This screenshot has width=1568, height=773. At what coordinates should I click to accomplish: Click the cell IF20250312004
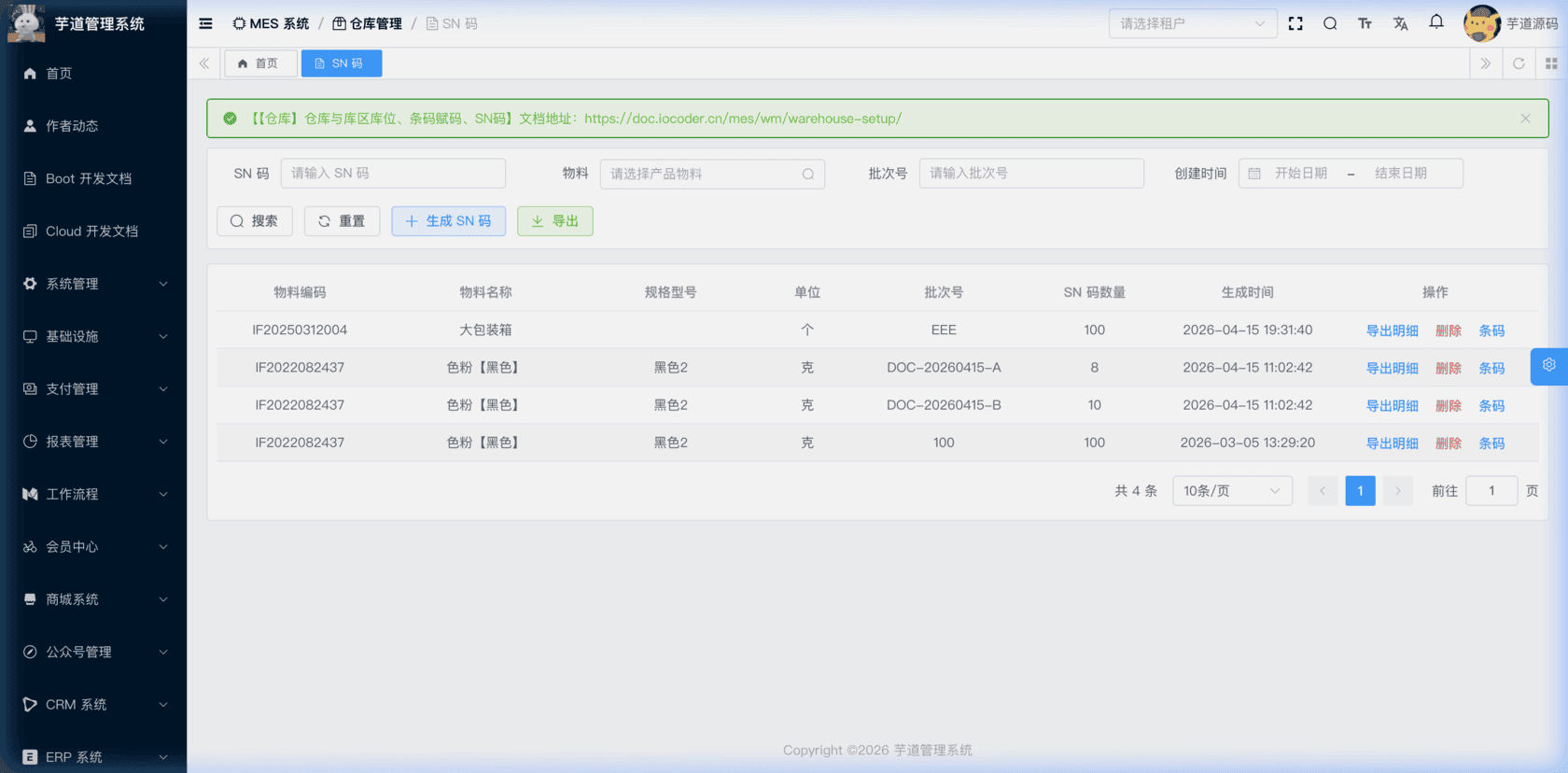click(x=300, y=330)
